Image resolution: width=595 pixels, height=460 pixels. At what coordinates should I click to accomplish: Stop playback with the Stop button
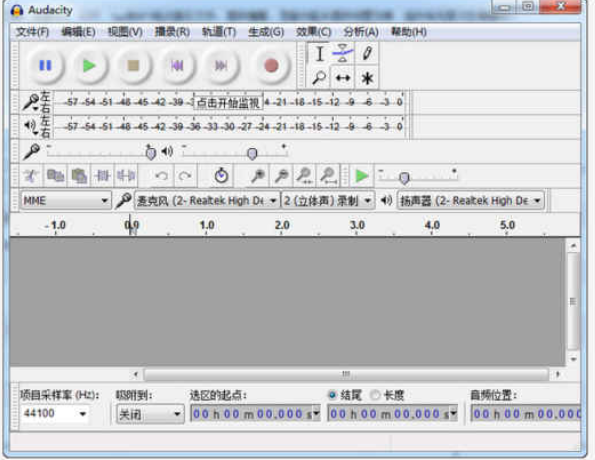(133, 66)
